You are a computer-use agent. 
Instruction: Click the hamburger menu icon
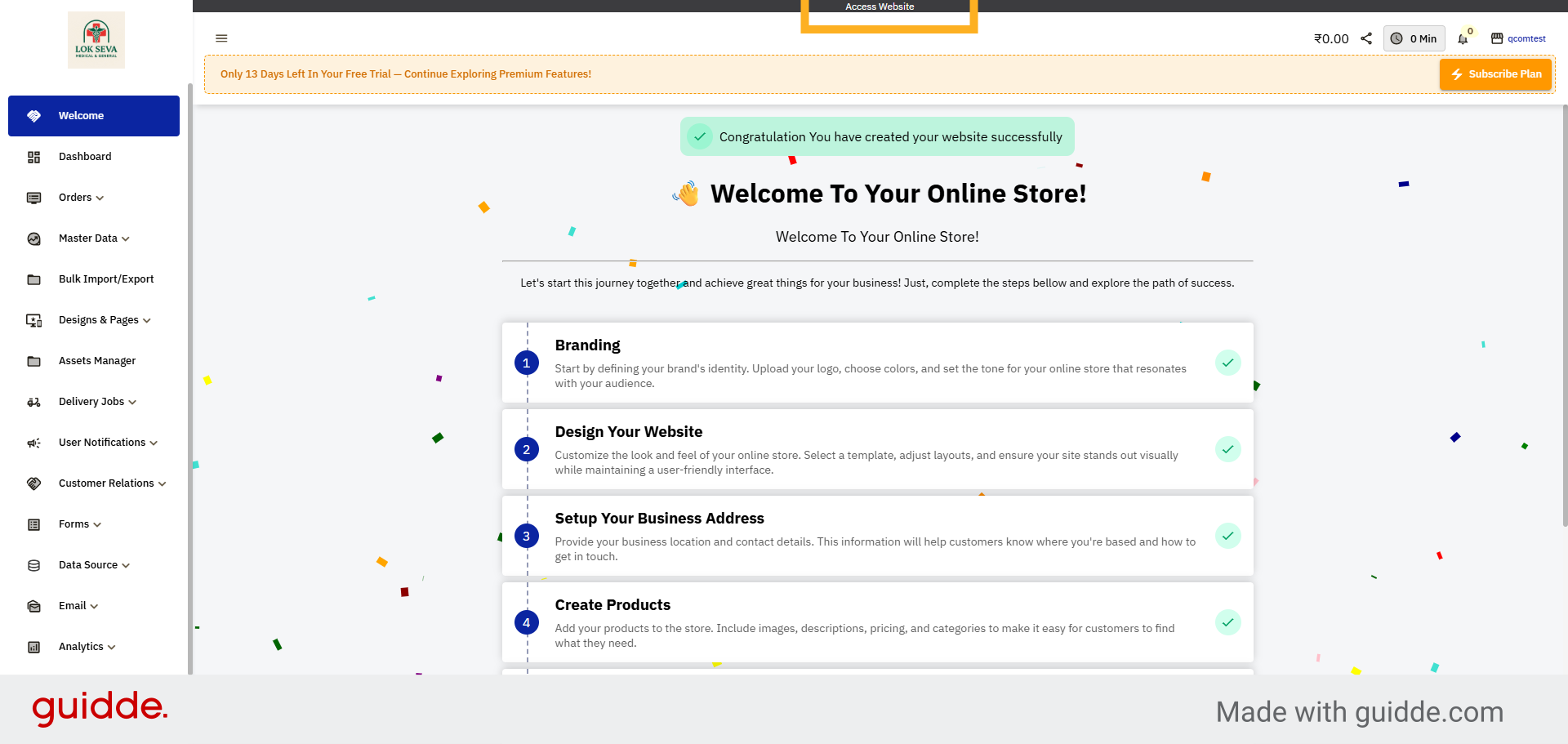point(221,38)
